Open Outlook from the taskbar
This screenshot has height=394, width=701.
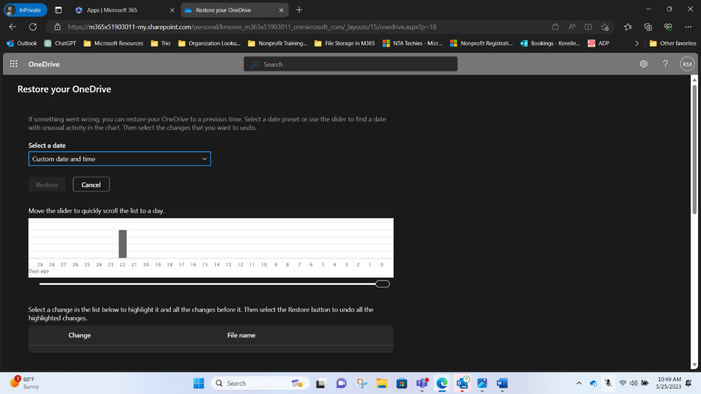(462, 383)
